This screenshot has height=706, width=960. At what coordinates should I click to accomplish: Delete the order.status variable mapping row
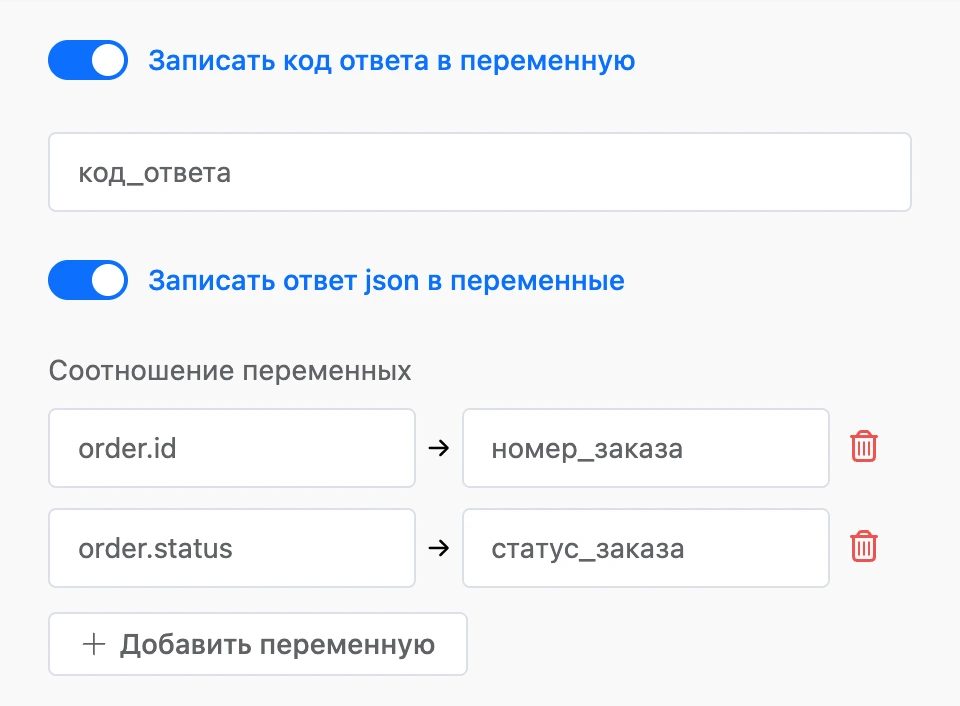(864, 546)
